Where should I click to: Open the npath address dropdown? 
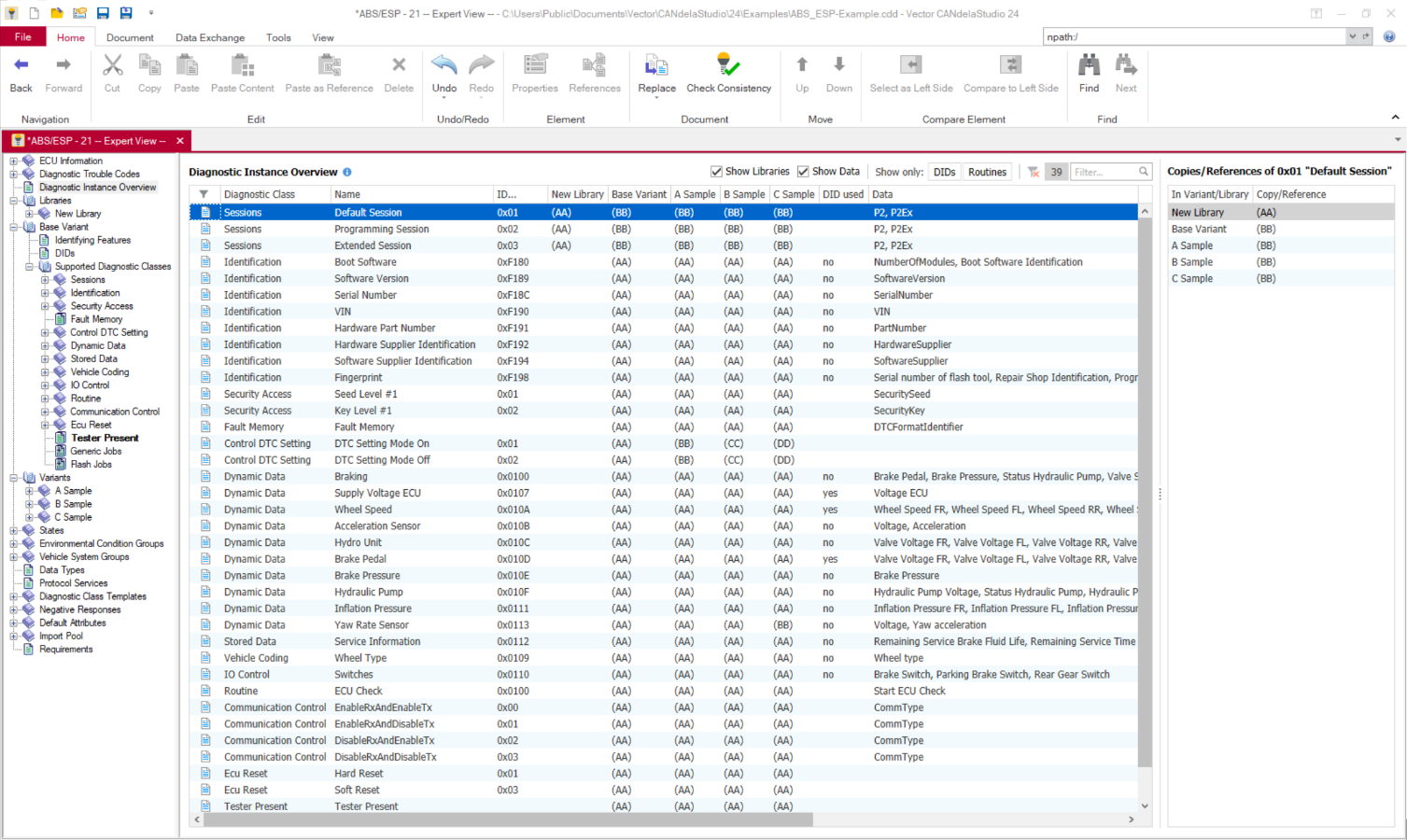pyautogui.click(x=1352, y=36)
